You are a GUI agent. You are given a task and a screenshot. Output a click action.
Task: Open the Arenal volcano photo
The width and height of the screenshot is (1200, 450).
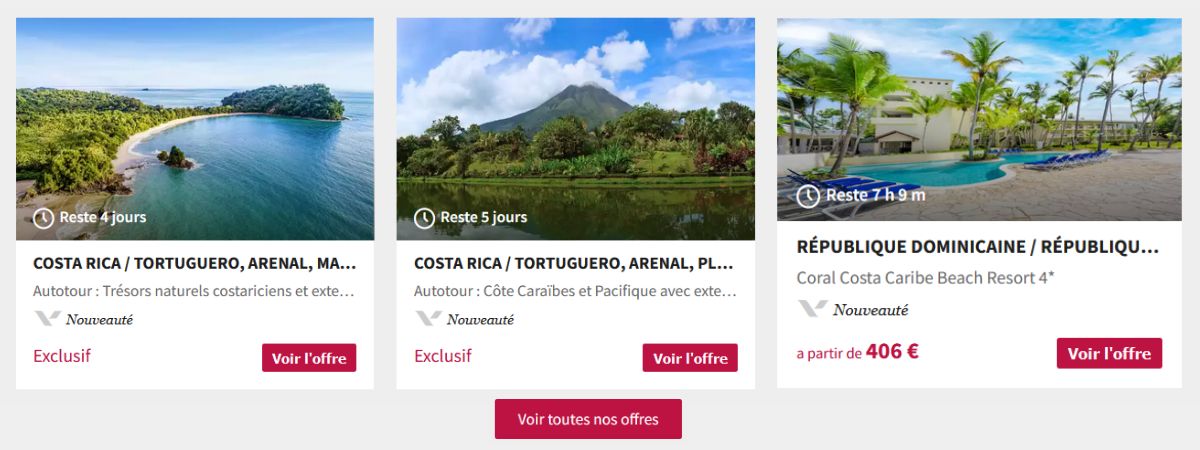pyautogui.click(x=576, y=129)
